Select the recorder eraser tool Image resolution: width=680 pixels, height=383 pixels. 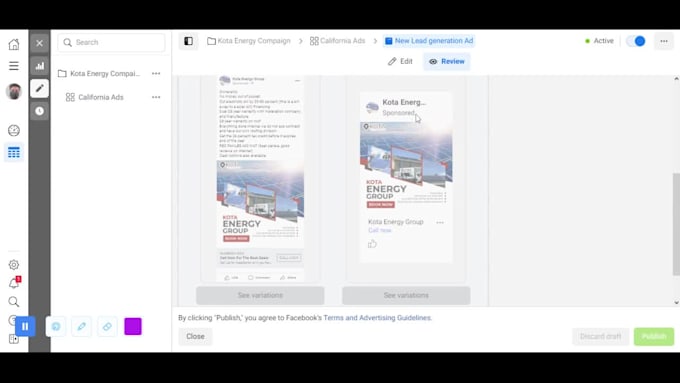[107, 327]
